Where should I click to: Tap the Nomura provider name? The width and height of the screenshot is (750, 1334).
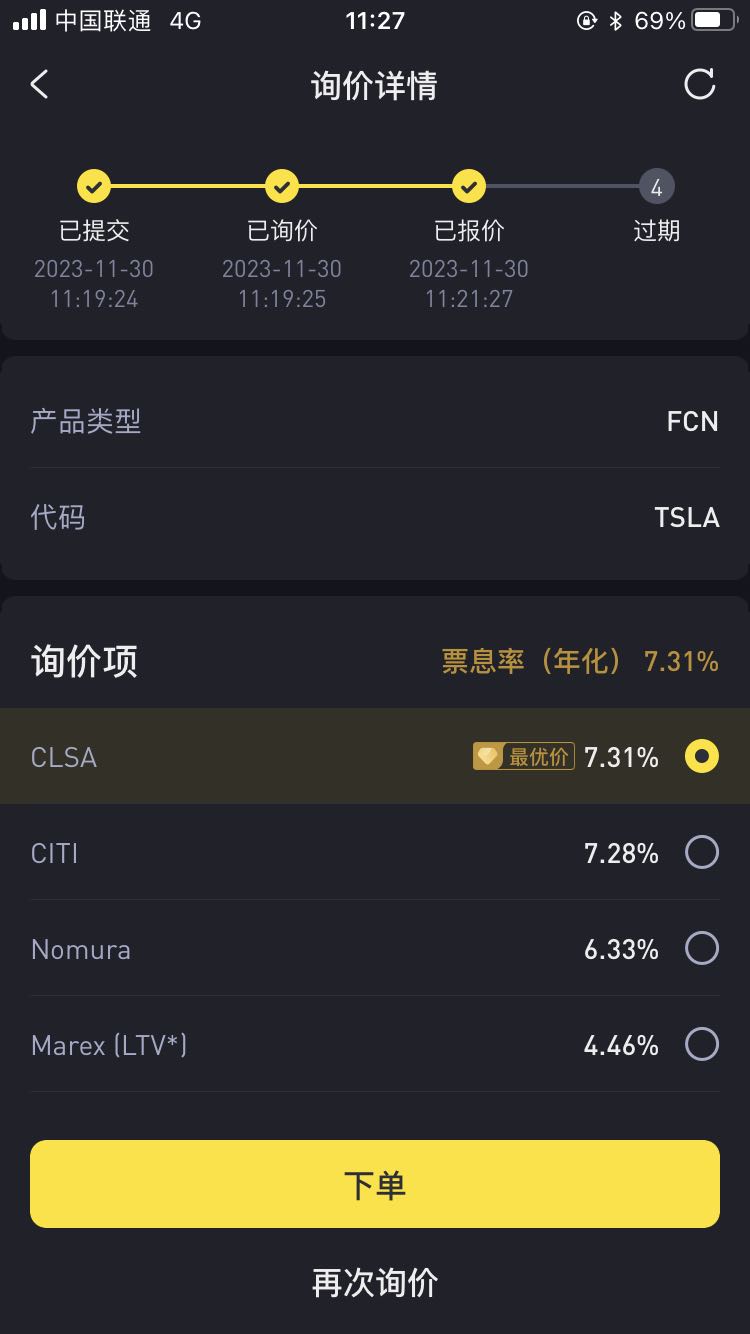81,950
